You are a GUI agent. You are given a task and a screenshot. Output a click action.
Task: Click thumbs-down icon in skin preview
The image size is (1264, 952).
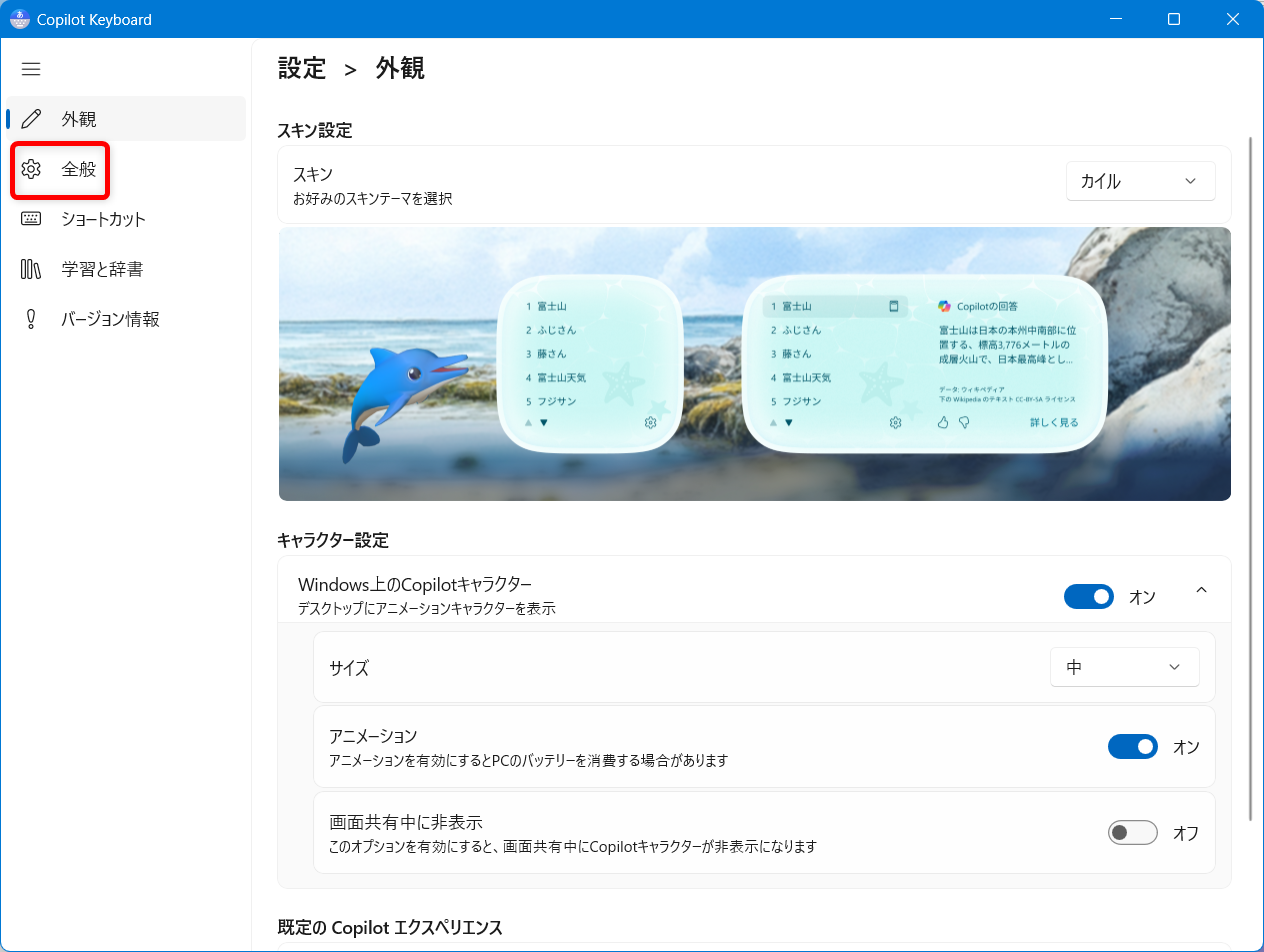click(964, 423)
